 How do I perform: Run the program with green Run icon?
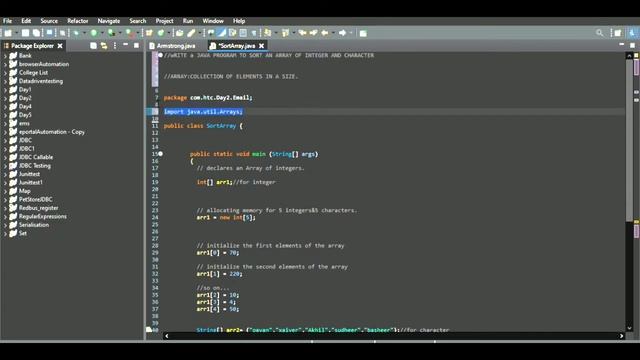tap(94, 33)
